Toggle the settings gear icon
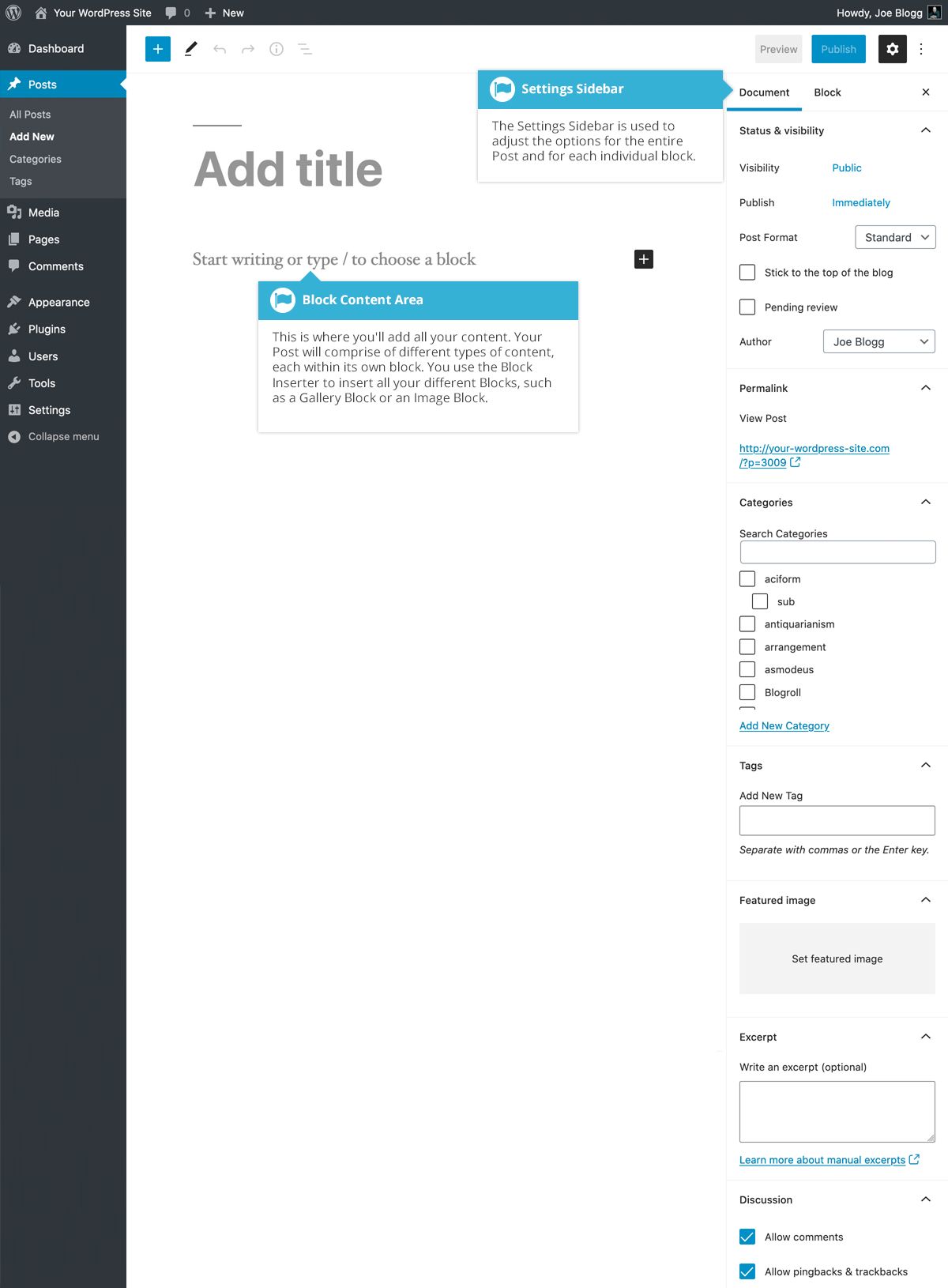 (x=892, y=49)
